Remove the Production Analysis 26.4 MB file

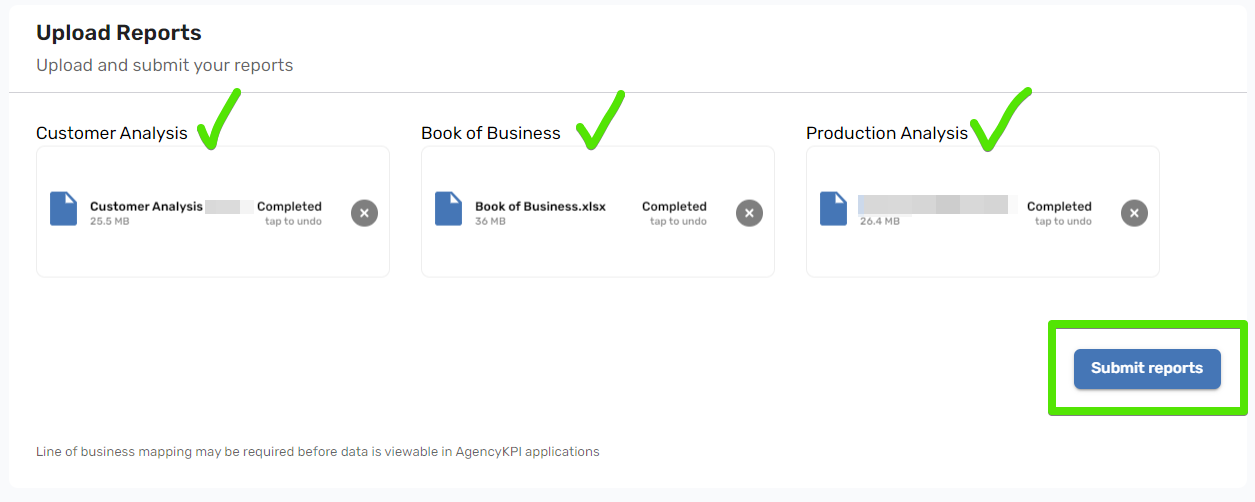pos(1133,212)
